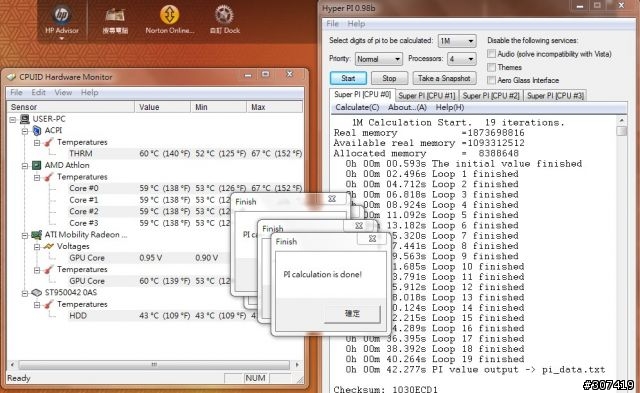The image size is (640, 393).
Task: Close the front Finish dialog
Action: 372,239
